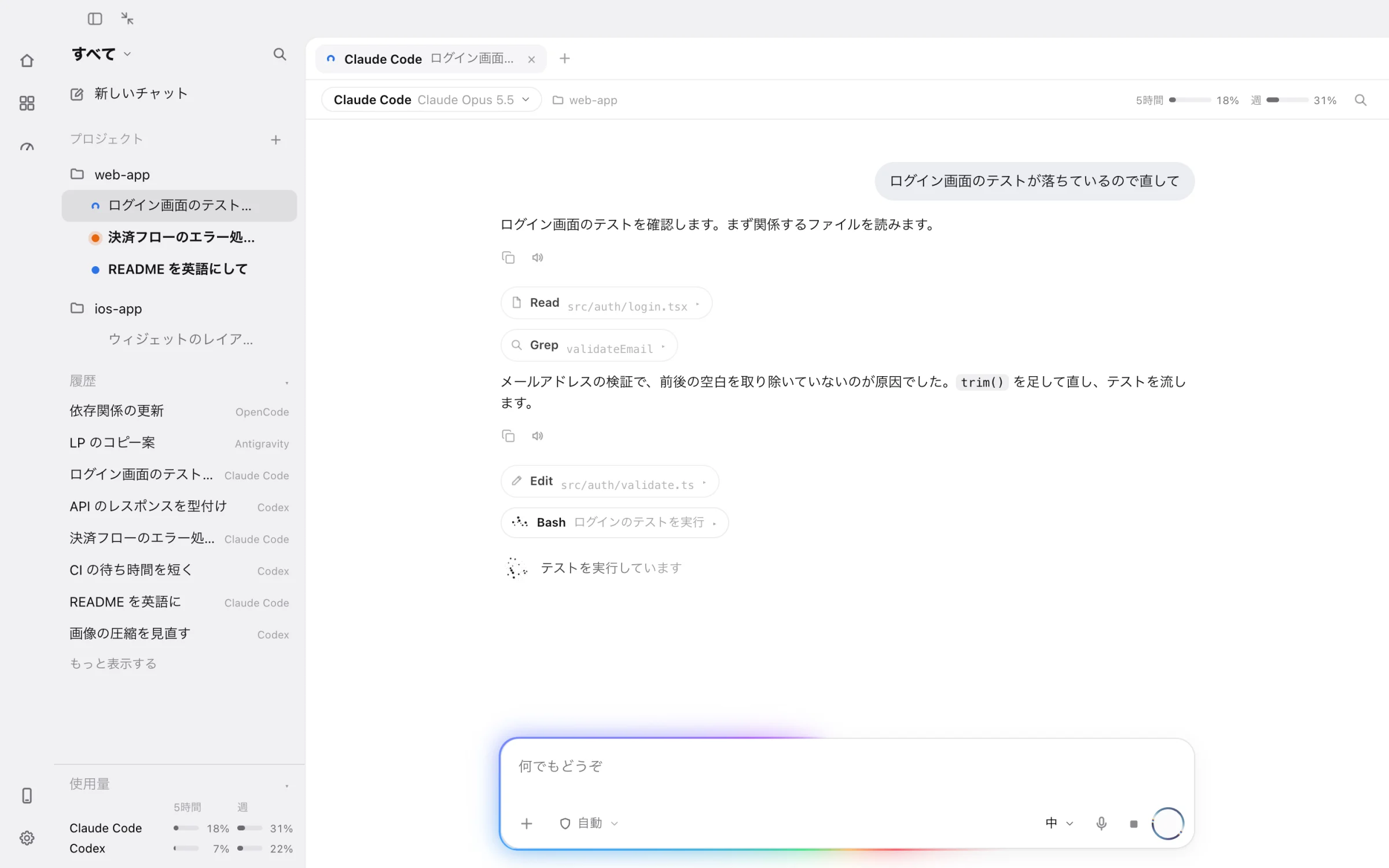The width and height of the screenshot is (1389, 868).
Task: Open history item 依存関係の更新
Action: point(179,411)
